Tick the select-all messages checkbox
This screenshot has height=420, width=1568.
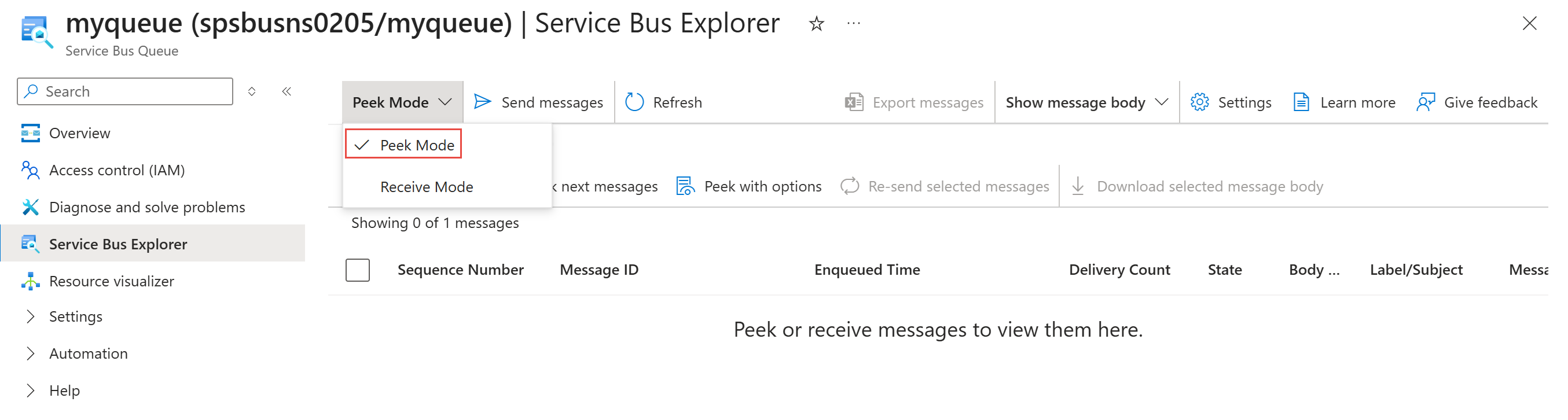[x=357, y=270]
